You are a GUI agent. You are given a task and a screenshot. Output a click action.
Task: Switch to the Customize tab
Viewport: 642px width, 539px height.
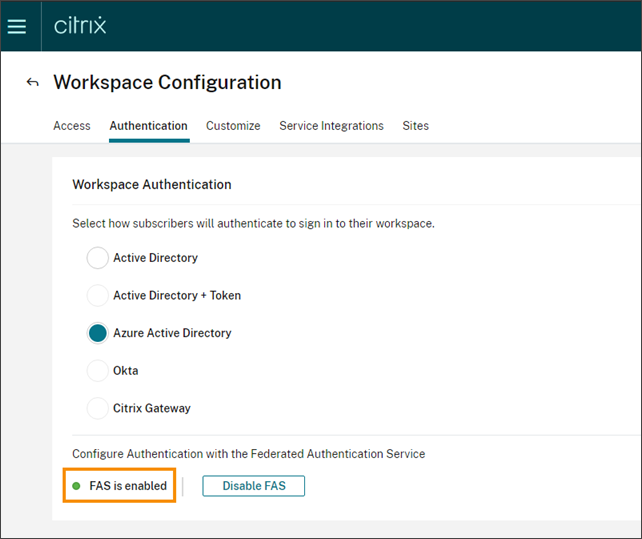point(233,126)
